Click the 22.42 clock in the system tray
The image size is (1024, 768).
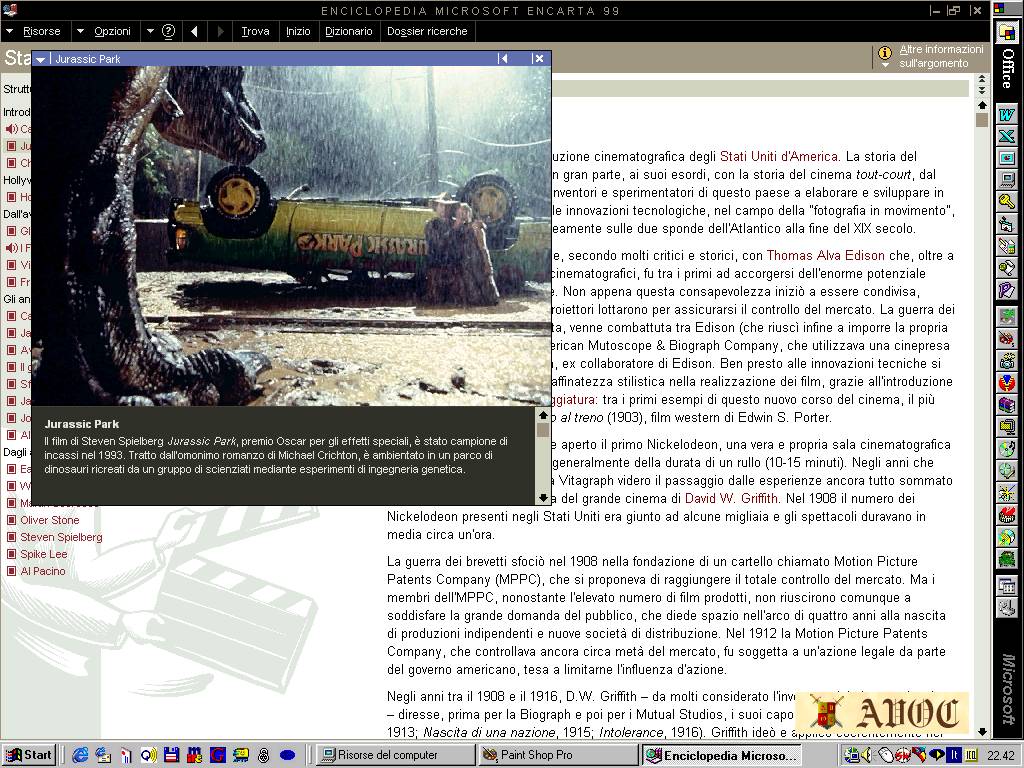(x=1001, y=756)
